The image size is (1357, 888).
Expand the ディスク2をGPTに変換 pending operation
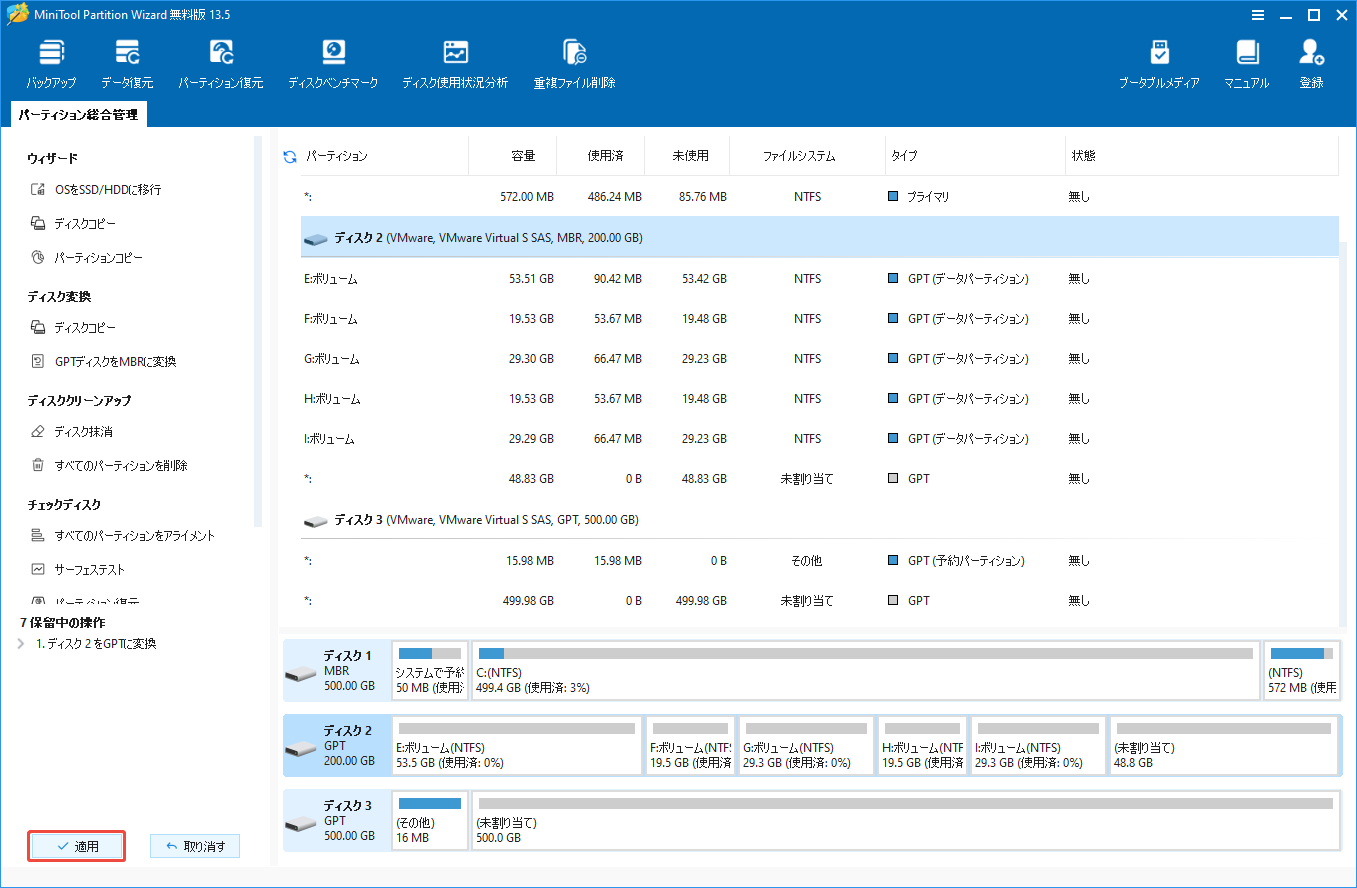[x=22, y=644]
